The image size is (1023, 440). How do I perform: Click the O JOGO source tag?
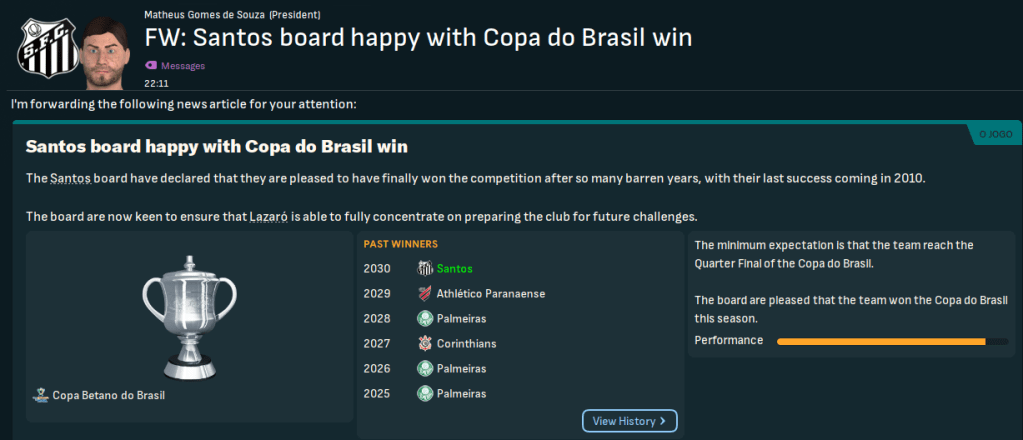(994, 134)
